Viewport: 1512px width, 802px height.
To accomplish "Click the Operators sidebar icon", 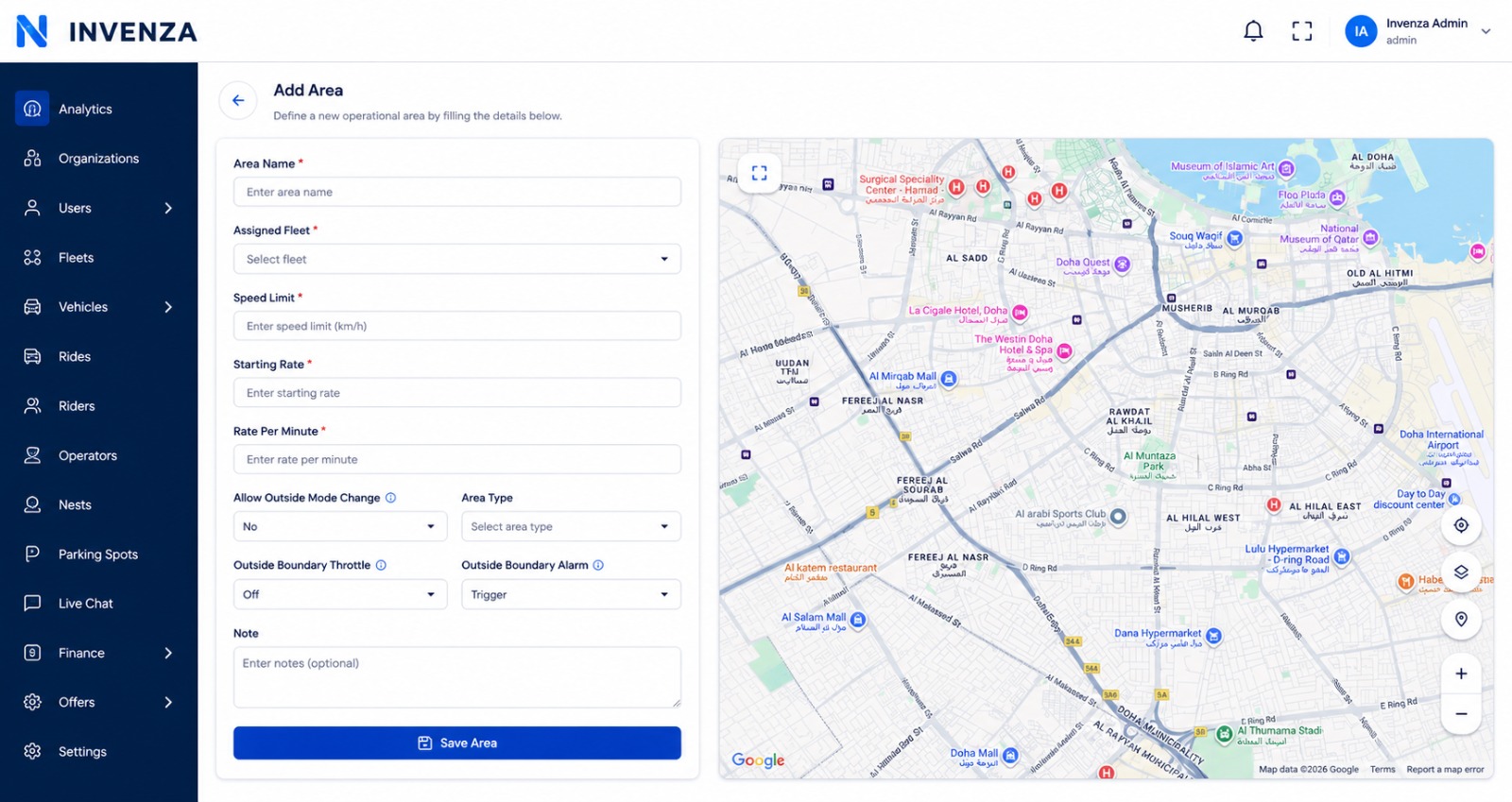I will (x=32, y=455).
